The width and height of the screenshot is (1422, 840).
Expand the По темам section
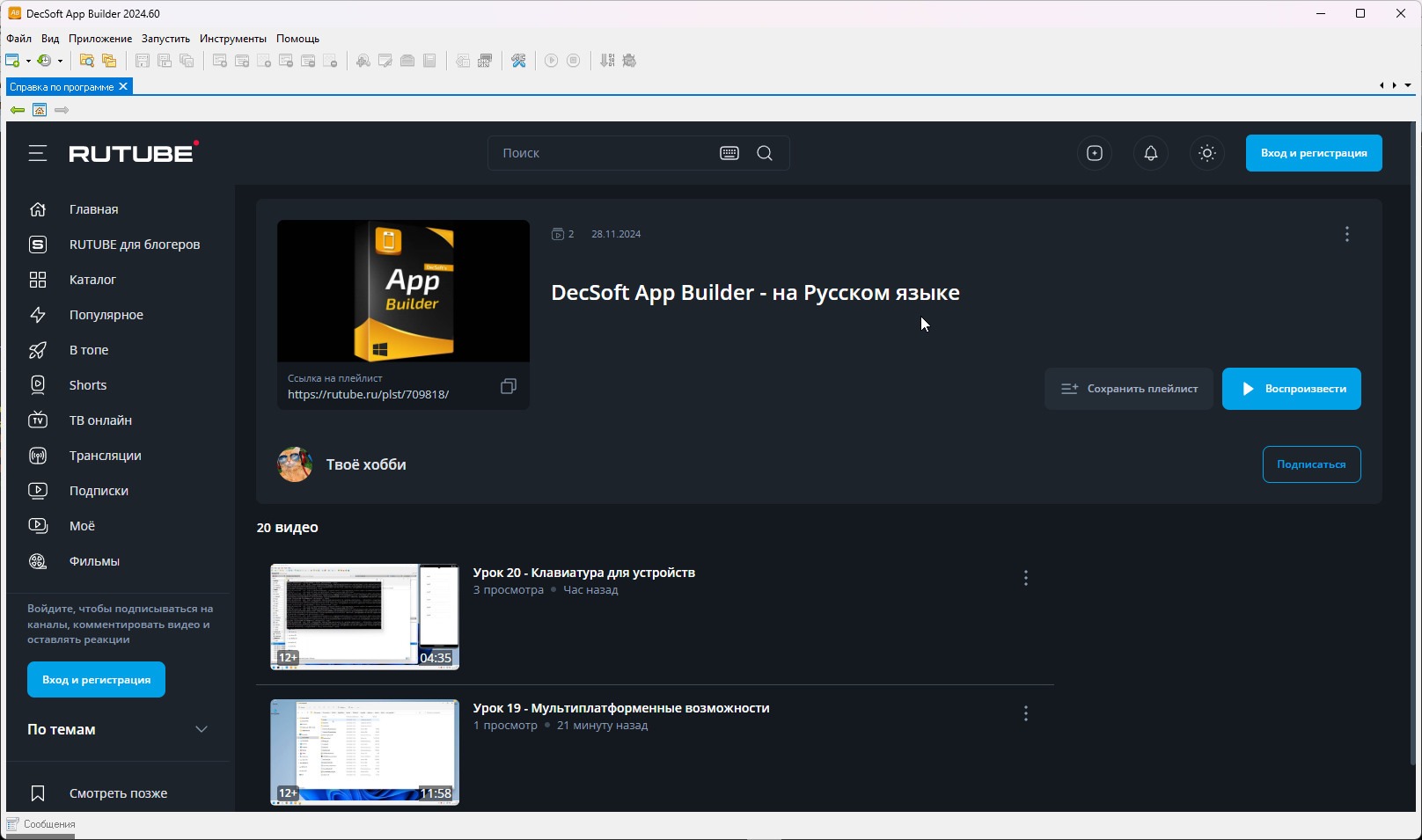tap(202, 729)
